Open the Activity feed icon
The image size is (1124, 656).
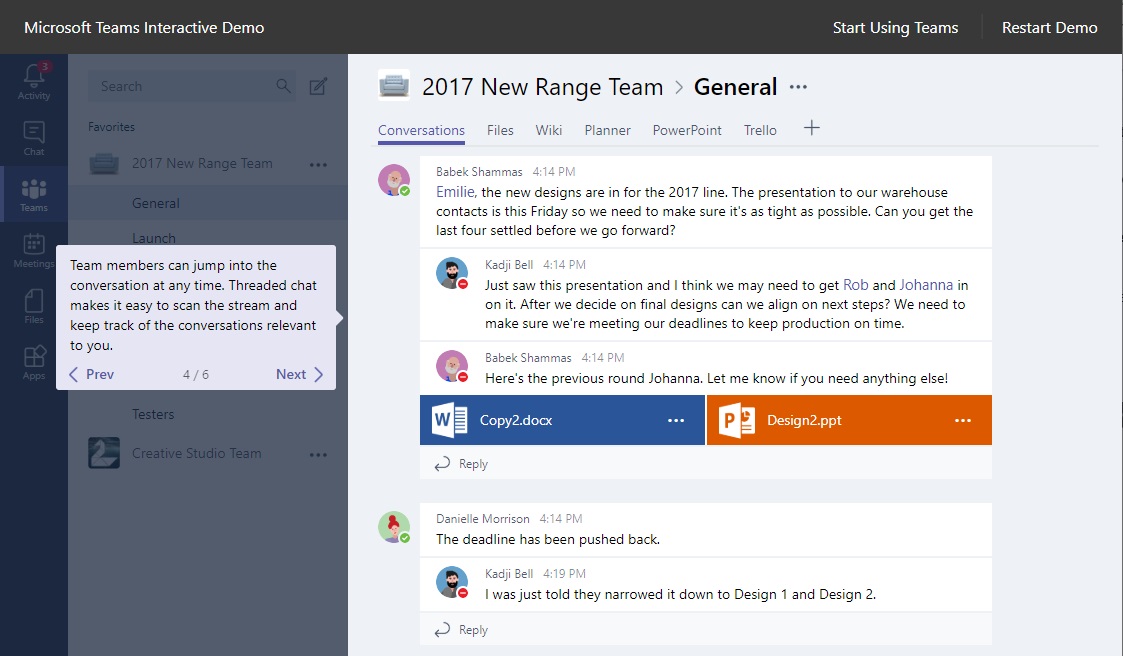click(34, 80)
